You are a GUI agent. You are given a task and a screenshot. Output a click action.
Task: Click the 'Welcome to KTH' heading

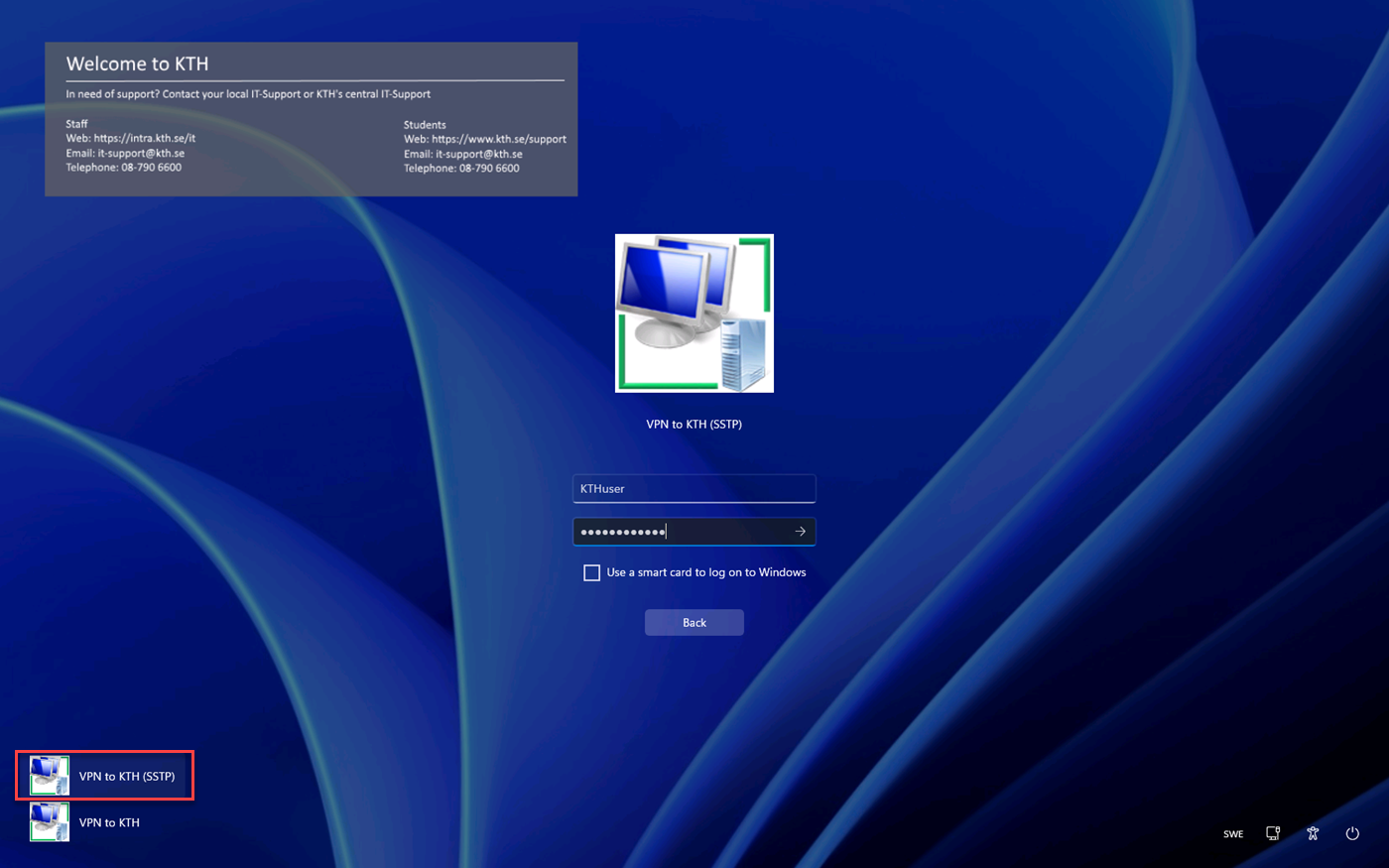(137, 63)
